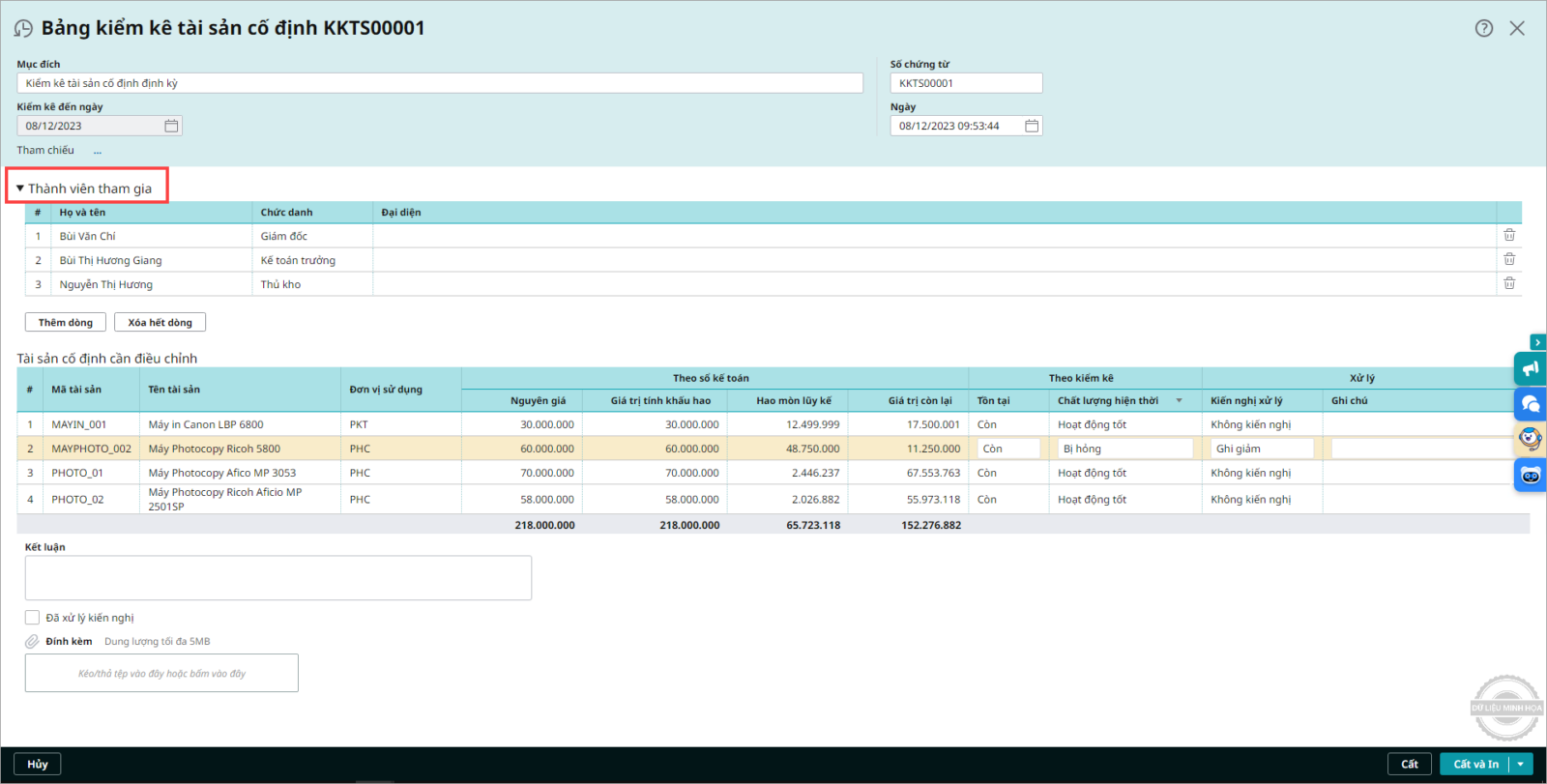Click the Hủy button
The height and width of the screenshot is (784, 1547).
coord(38,764)
